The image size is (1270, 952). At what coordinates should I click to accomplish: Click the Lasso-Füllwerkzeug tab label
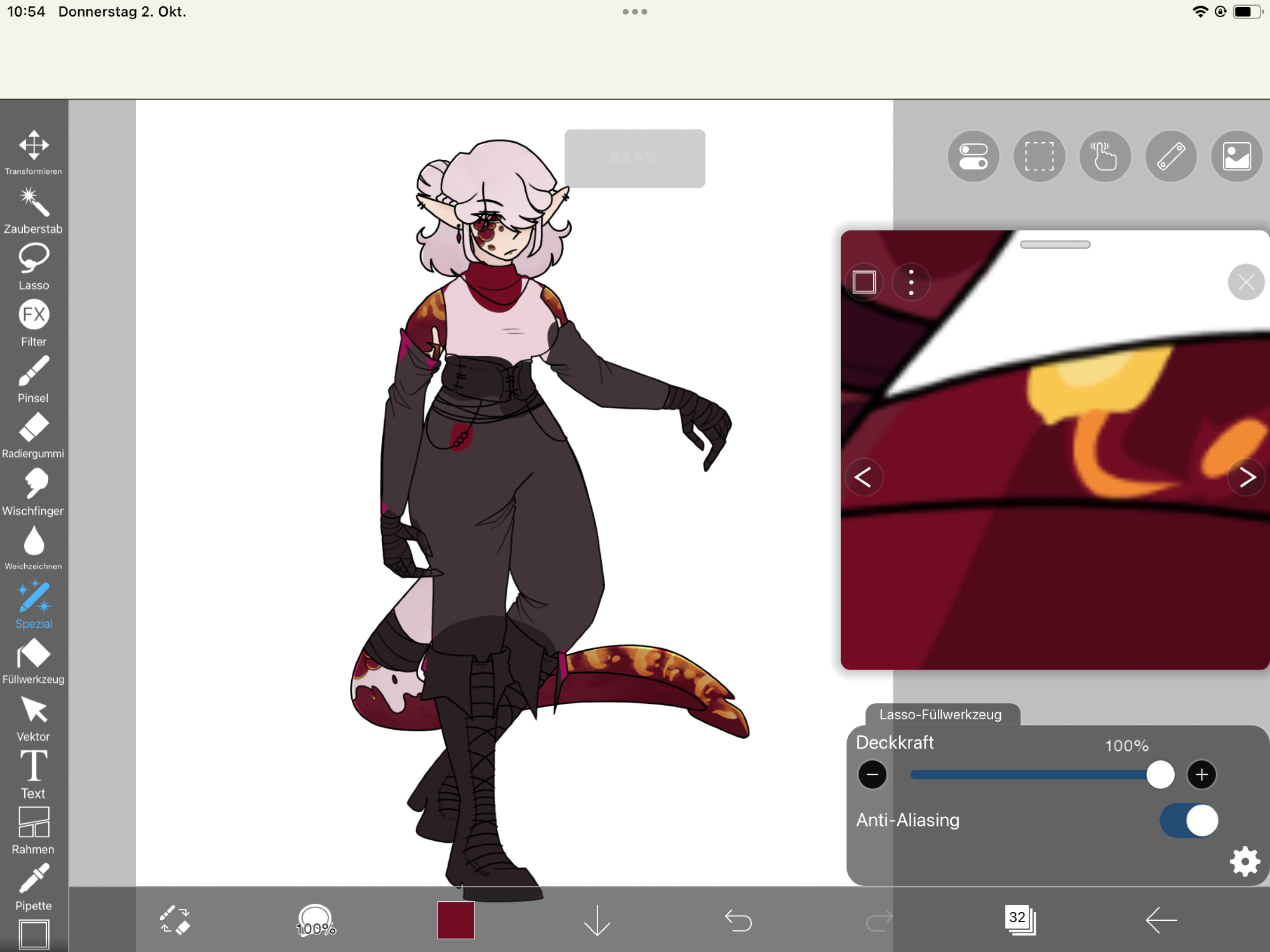(940, 715)
